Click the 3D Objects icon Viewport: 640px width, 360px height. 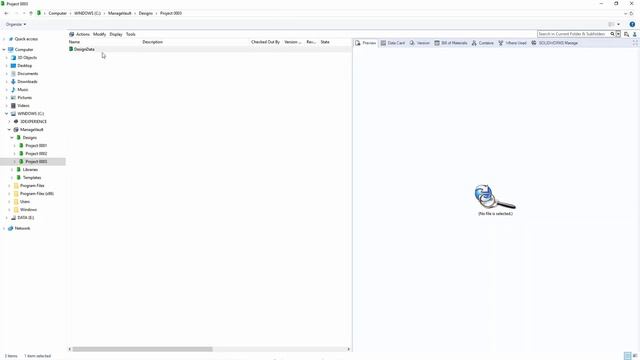(x=13, y=58)
